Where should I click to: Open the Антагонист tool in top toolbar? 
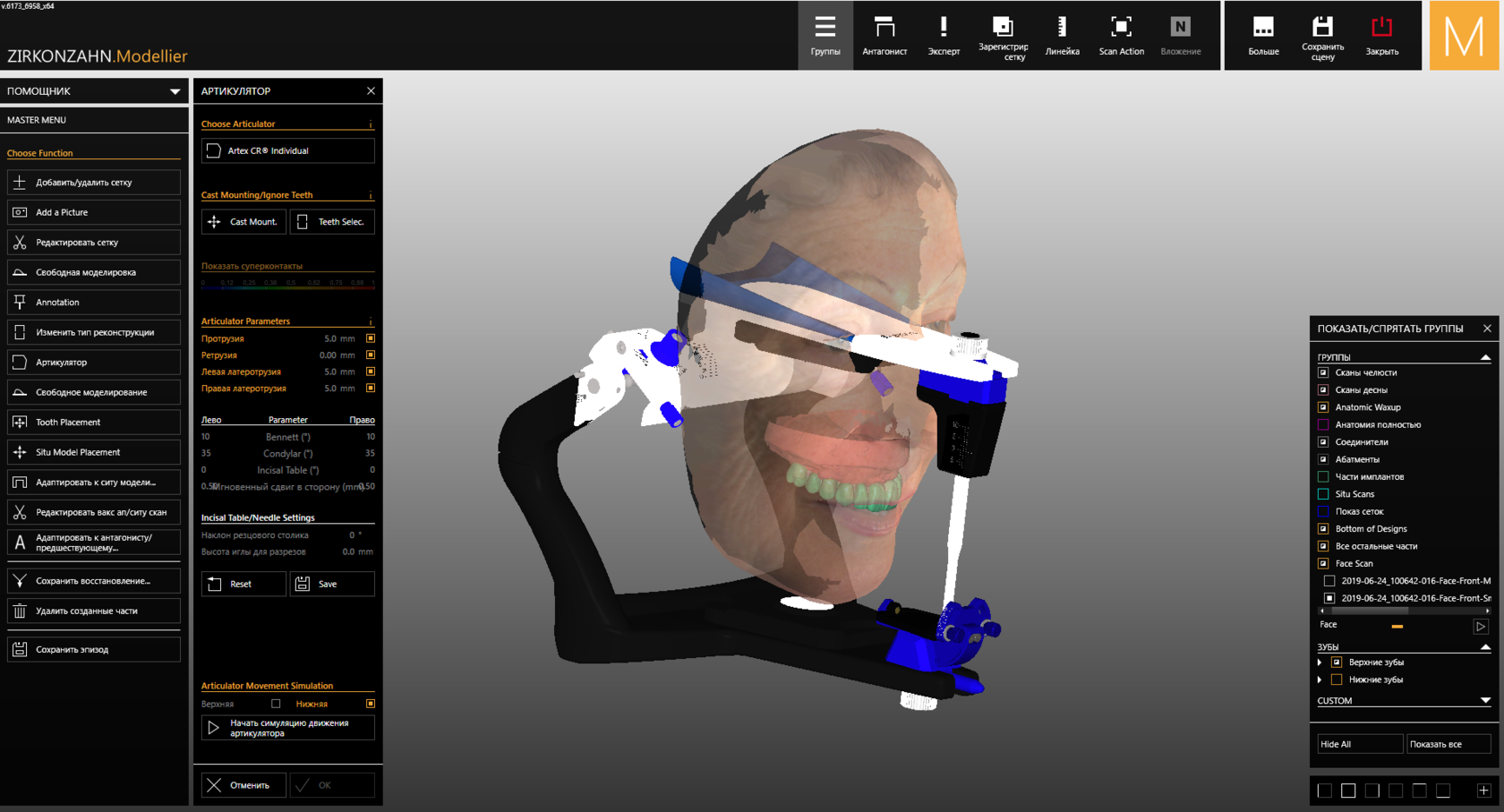884,36
